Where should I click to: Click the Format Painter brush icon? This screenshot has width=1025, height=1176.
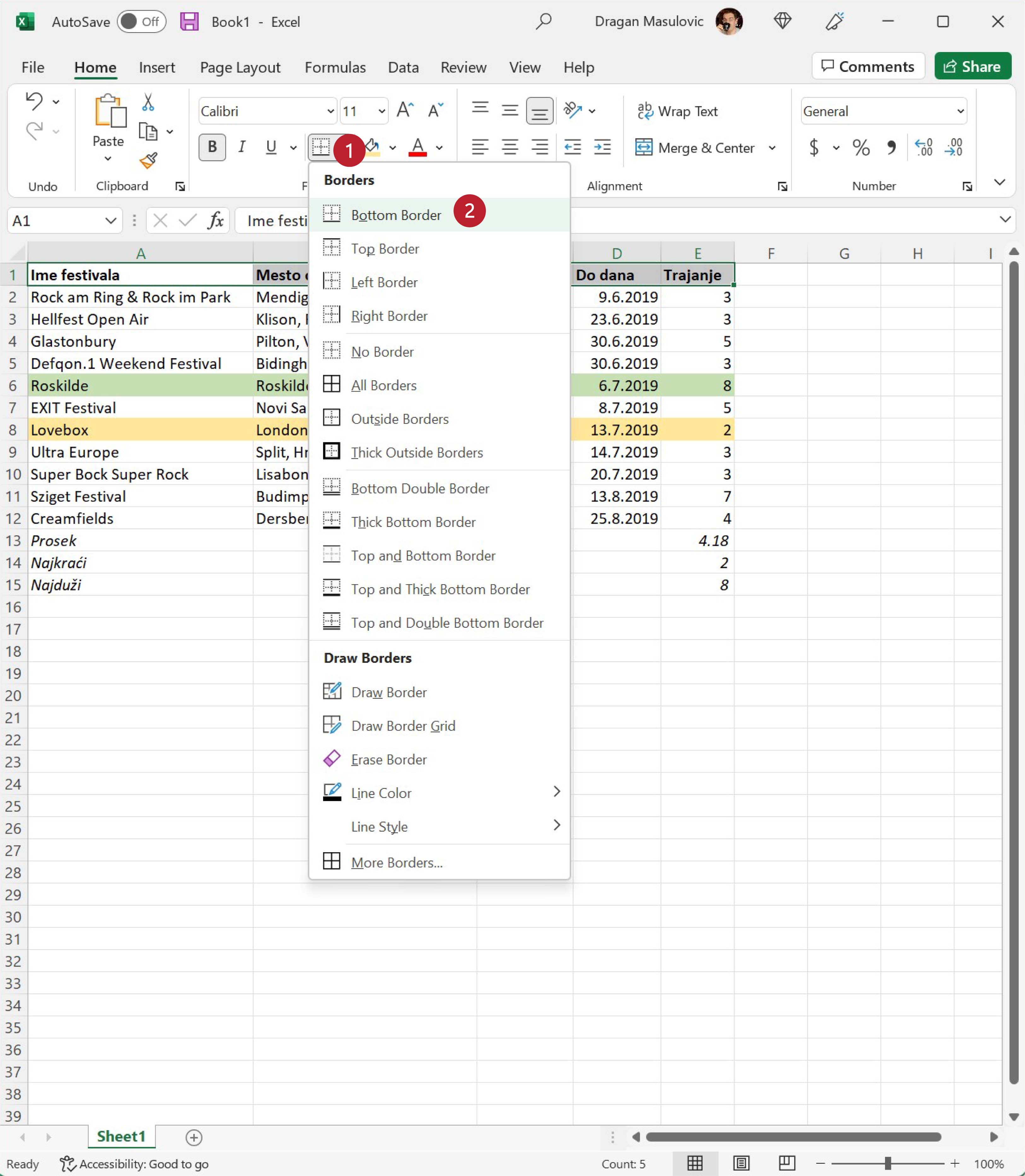click(148, 161)
